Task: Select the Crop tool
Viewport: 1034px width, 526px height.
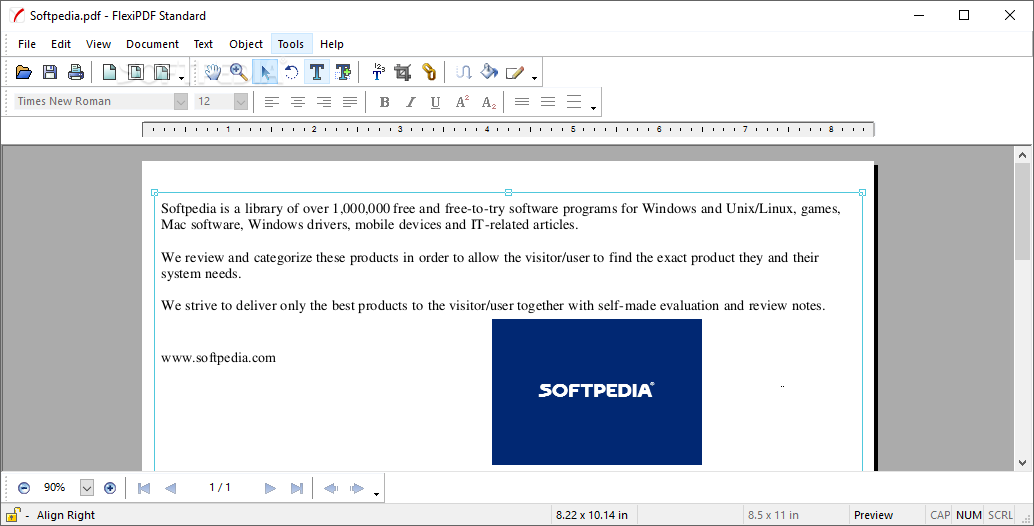Action: (x=403, y=72)
